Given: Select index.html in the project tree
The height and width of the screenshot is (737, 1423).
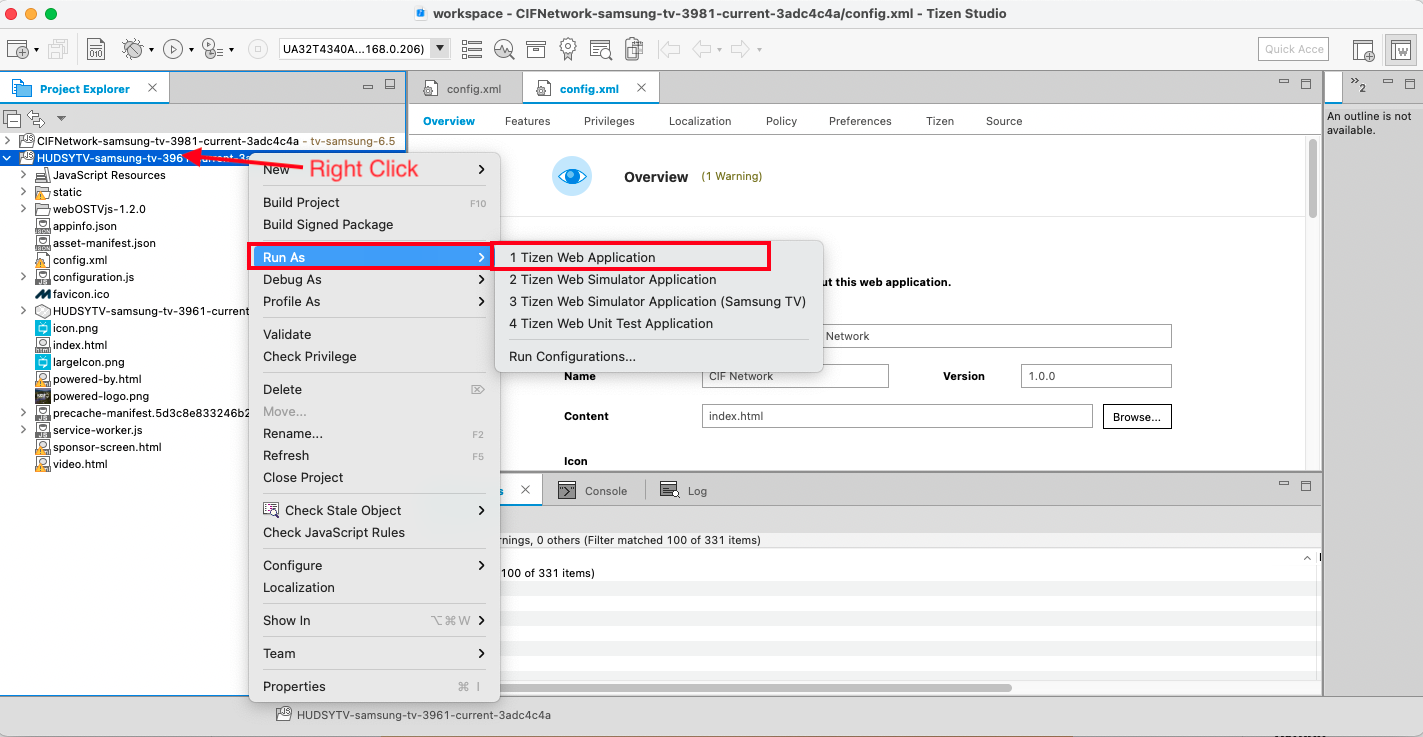Looking at the screenshot, I should [80, 345].
